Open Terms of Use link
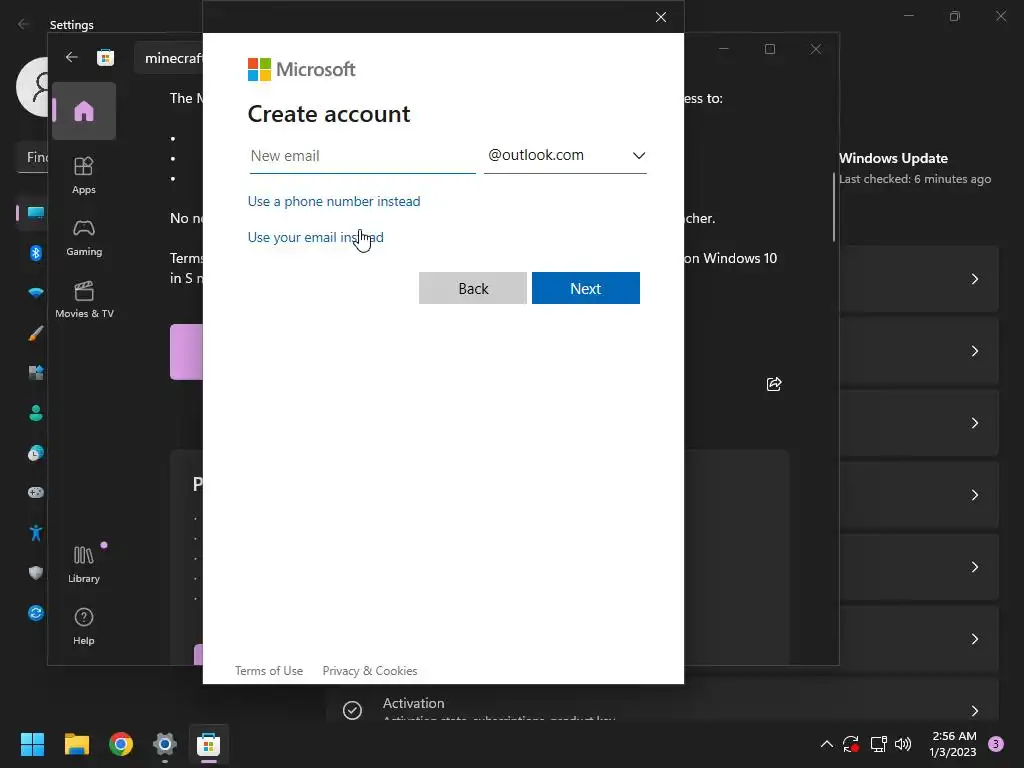1024x768 pixels. (x=269, y=671)
